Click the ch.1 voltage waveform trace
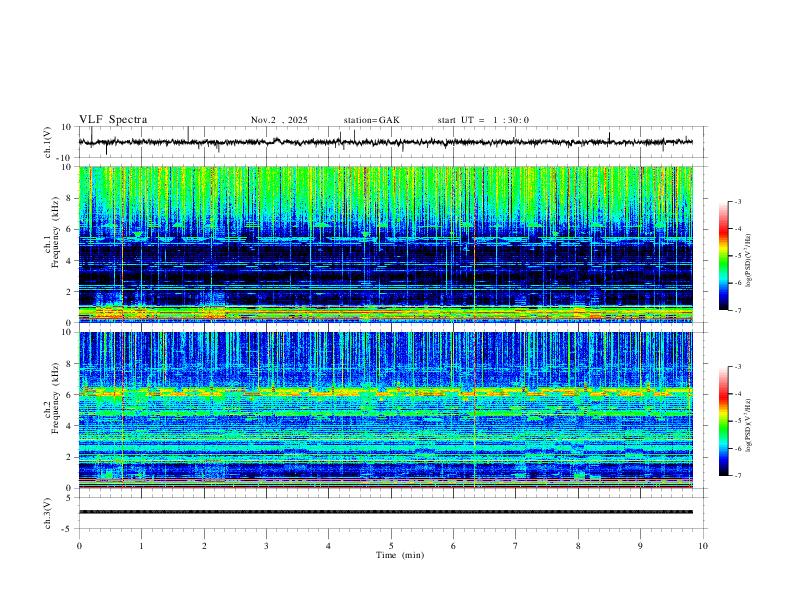The height and width of the screenshot is (612, 792). [386, 142]
